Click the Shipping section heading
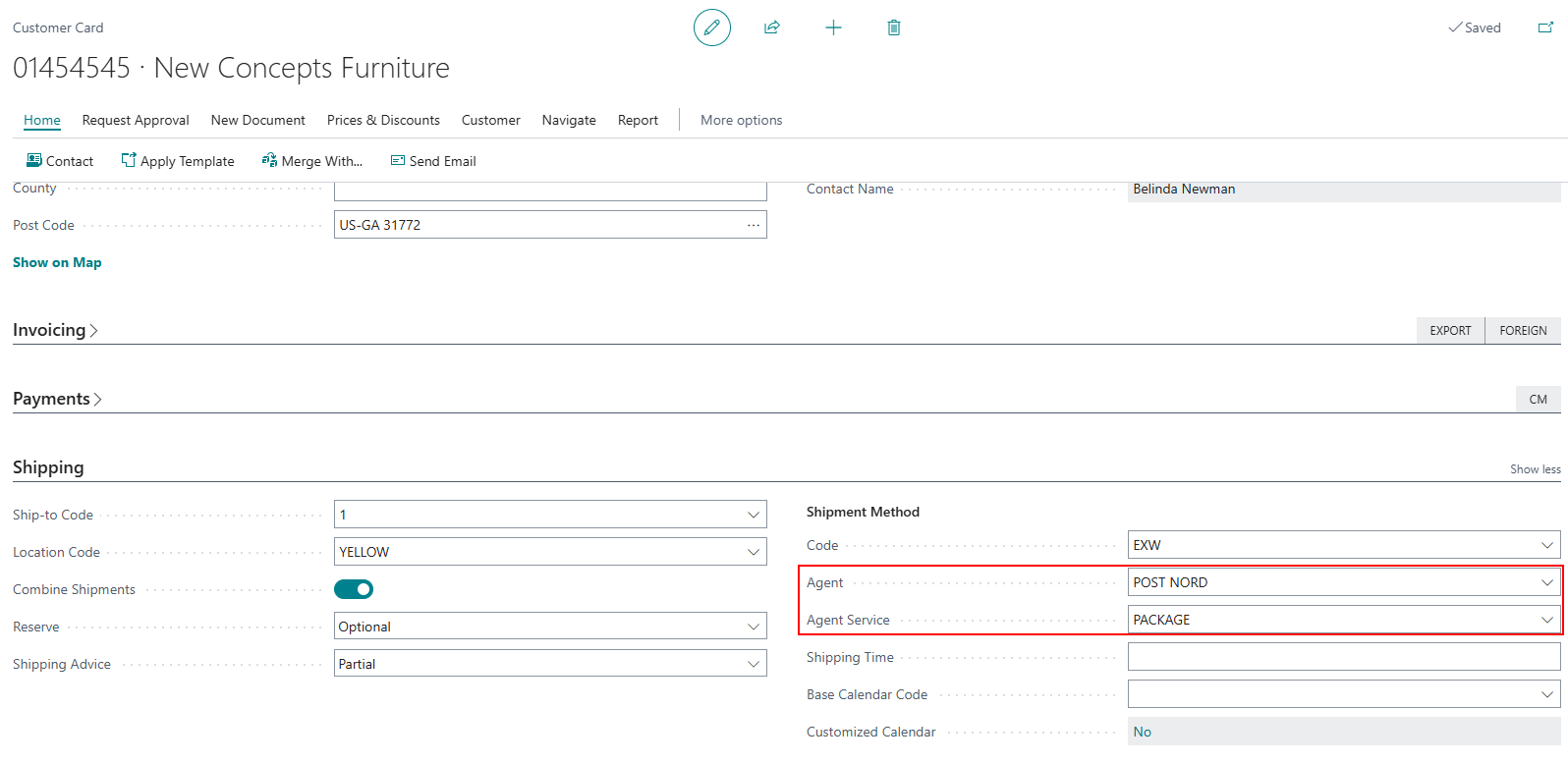1568x764 pixels. [48, 467]
